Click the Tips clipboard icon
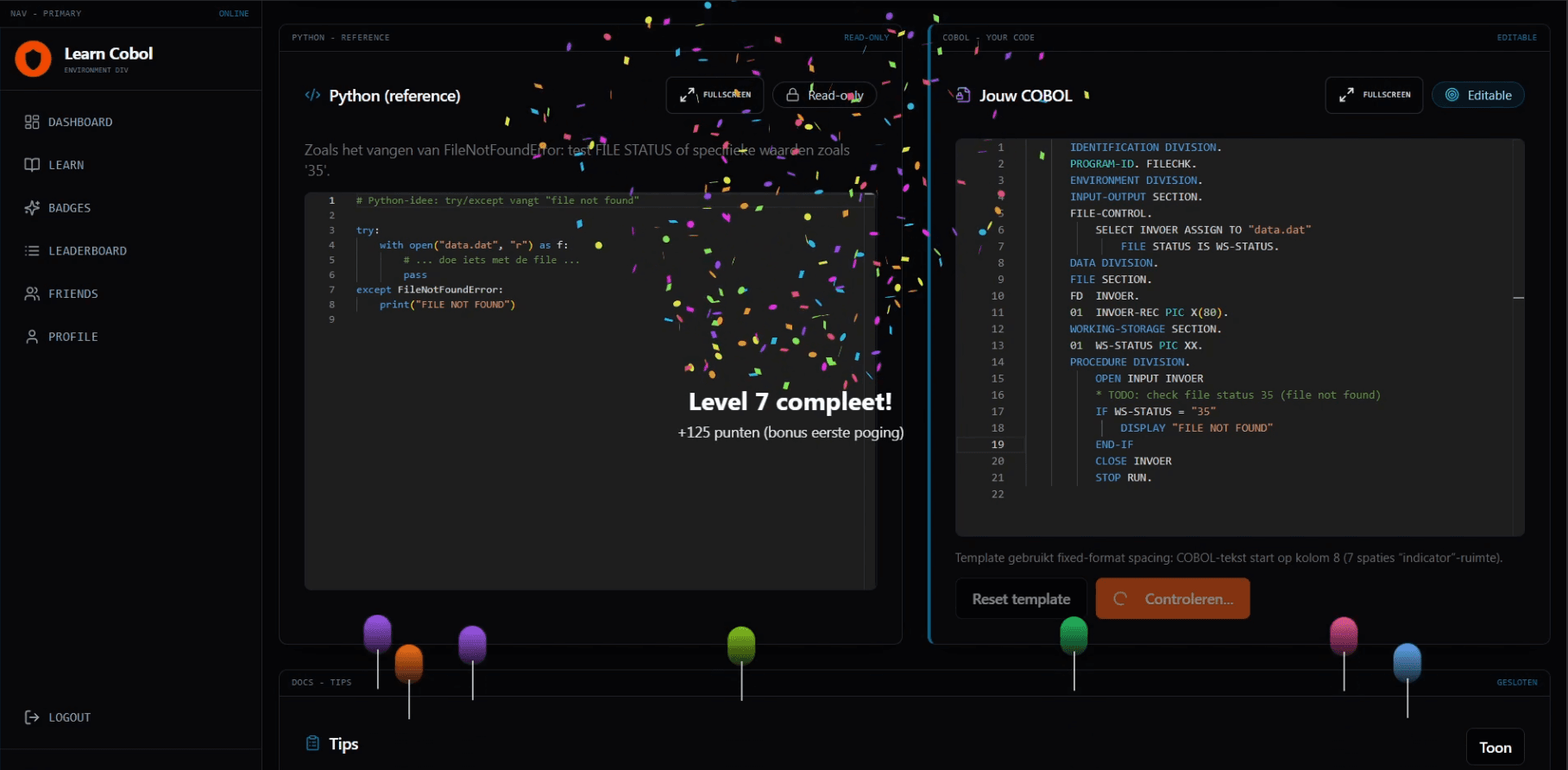This screenshot has width=1568, height=770. point(312,743)
